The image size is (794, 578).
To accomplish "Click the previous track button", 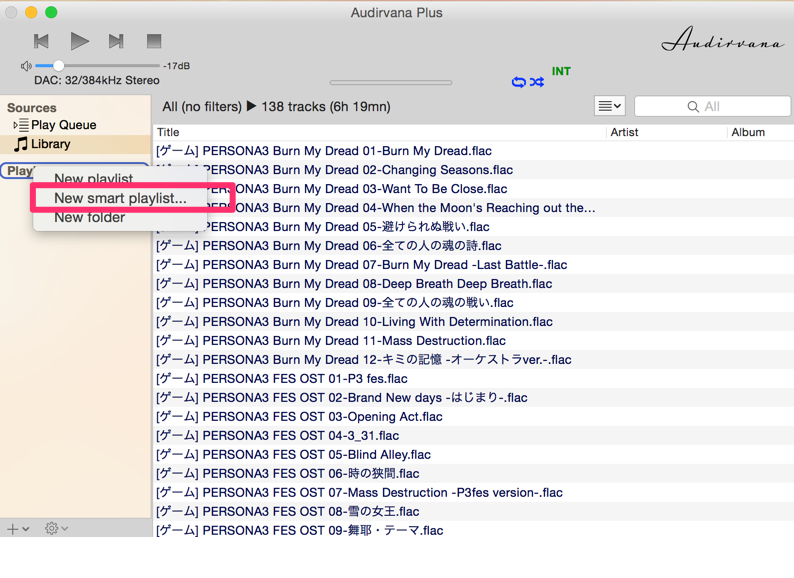I will tap(41, 41).
